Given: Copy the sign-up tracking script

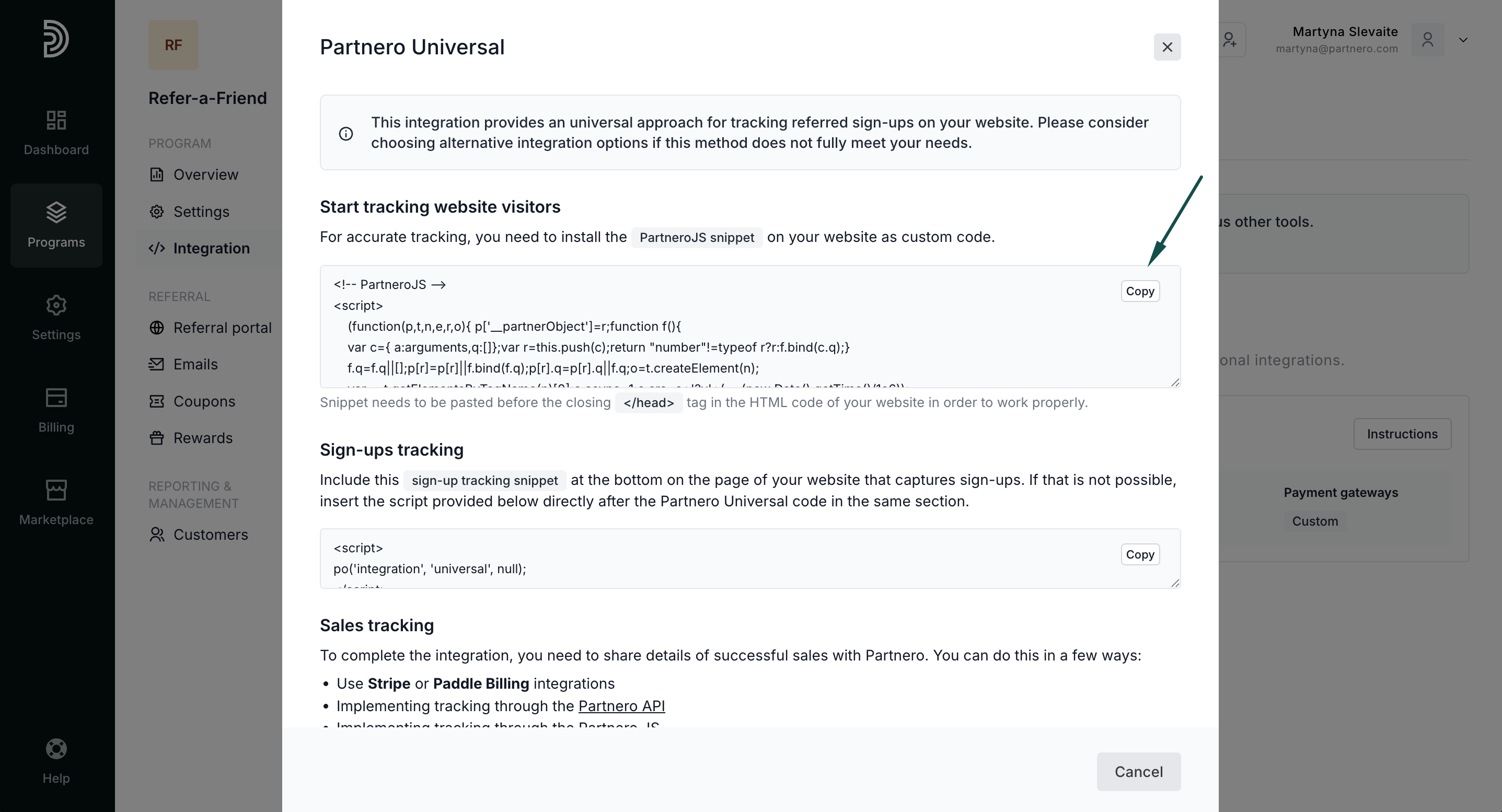Looking at the screenshot, I should pos(1139,555).
